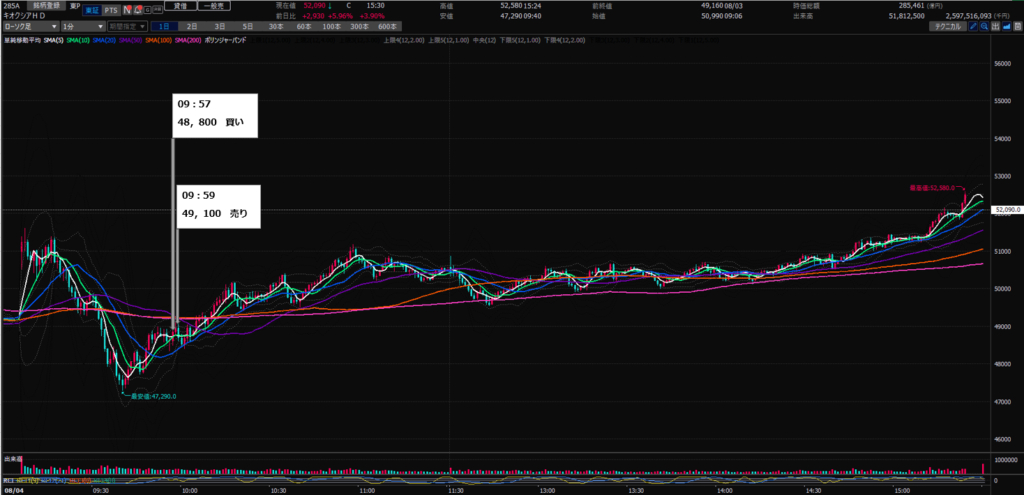
Task: Click the 単純移動平均 legend label
Action: (22, 40)
